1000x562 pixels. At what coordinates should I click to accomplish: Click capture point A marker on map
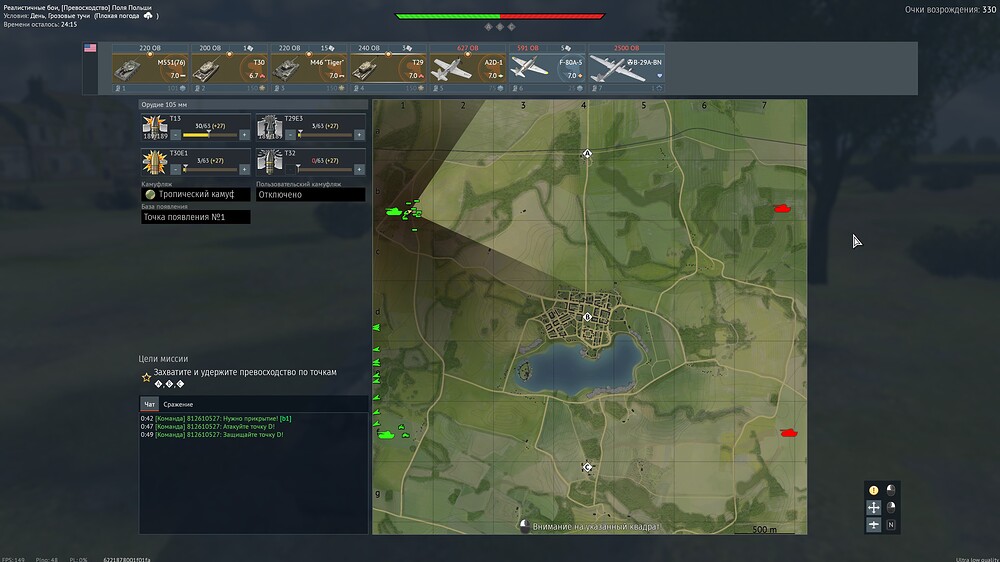tap(588, 154)
